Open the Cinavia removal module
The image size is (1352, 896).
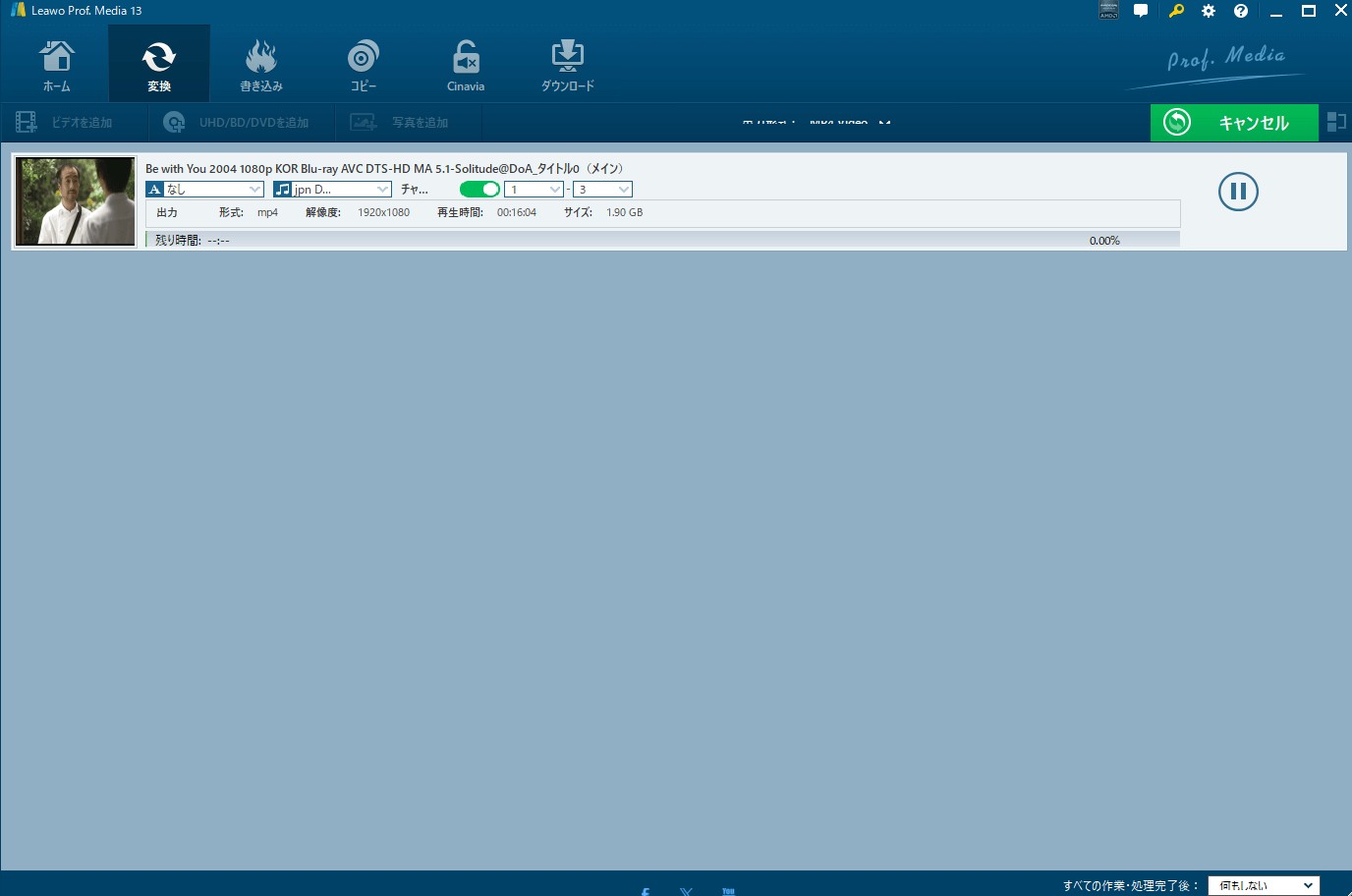pyautogui.click(x=466, y=65)
